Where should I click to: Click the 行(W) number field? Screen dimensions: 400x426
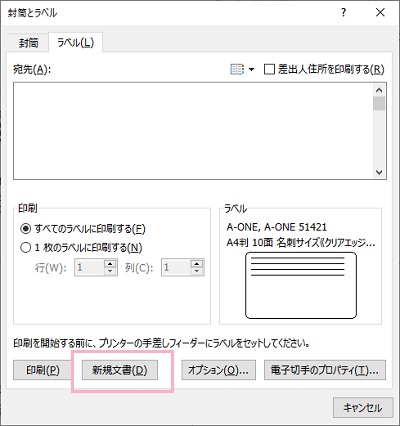[89, 267]
